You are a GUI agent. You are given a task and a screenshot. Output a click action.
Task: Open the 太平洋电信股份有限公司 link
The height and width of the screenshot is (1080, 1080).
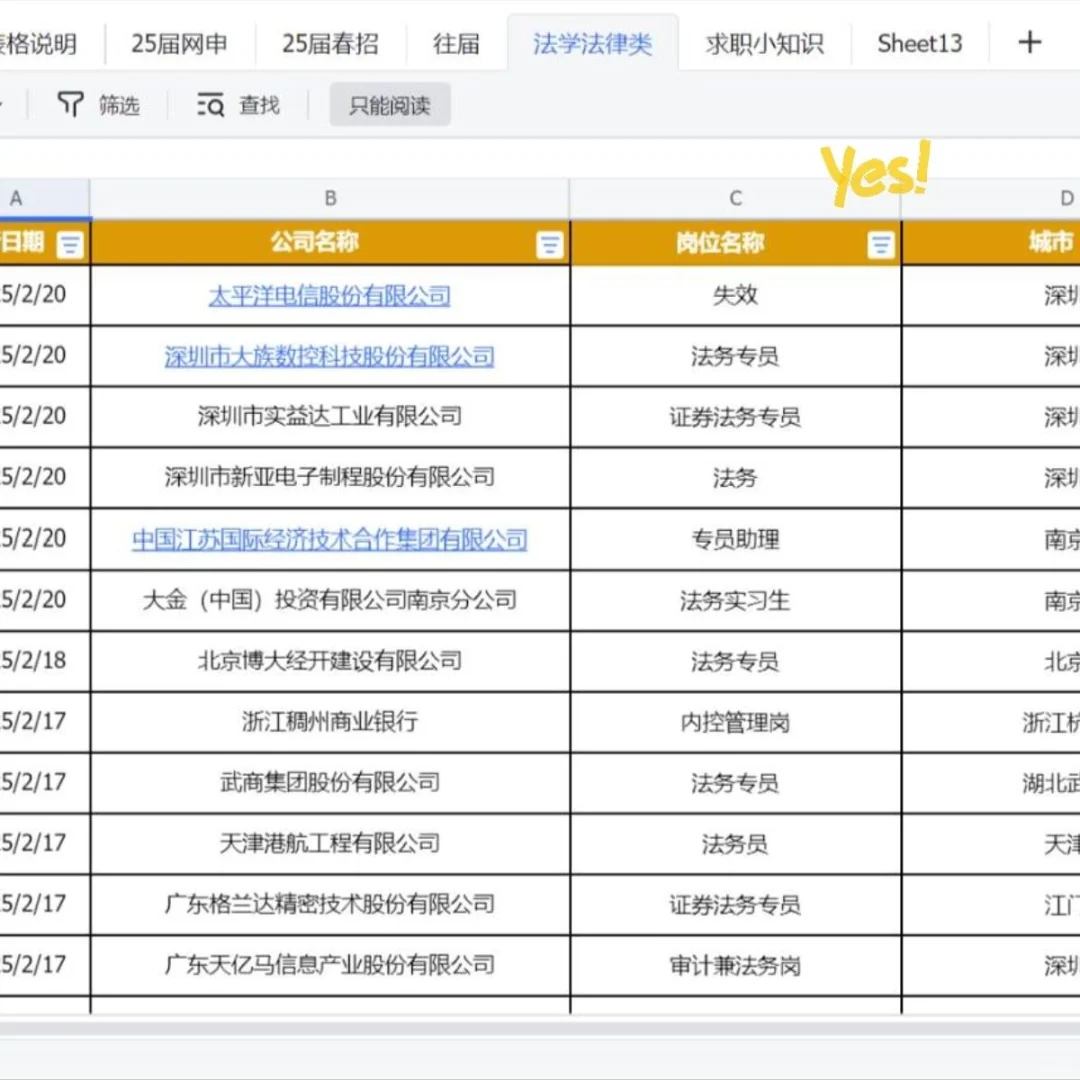[329, 296]
